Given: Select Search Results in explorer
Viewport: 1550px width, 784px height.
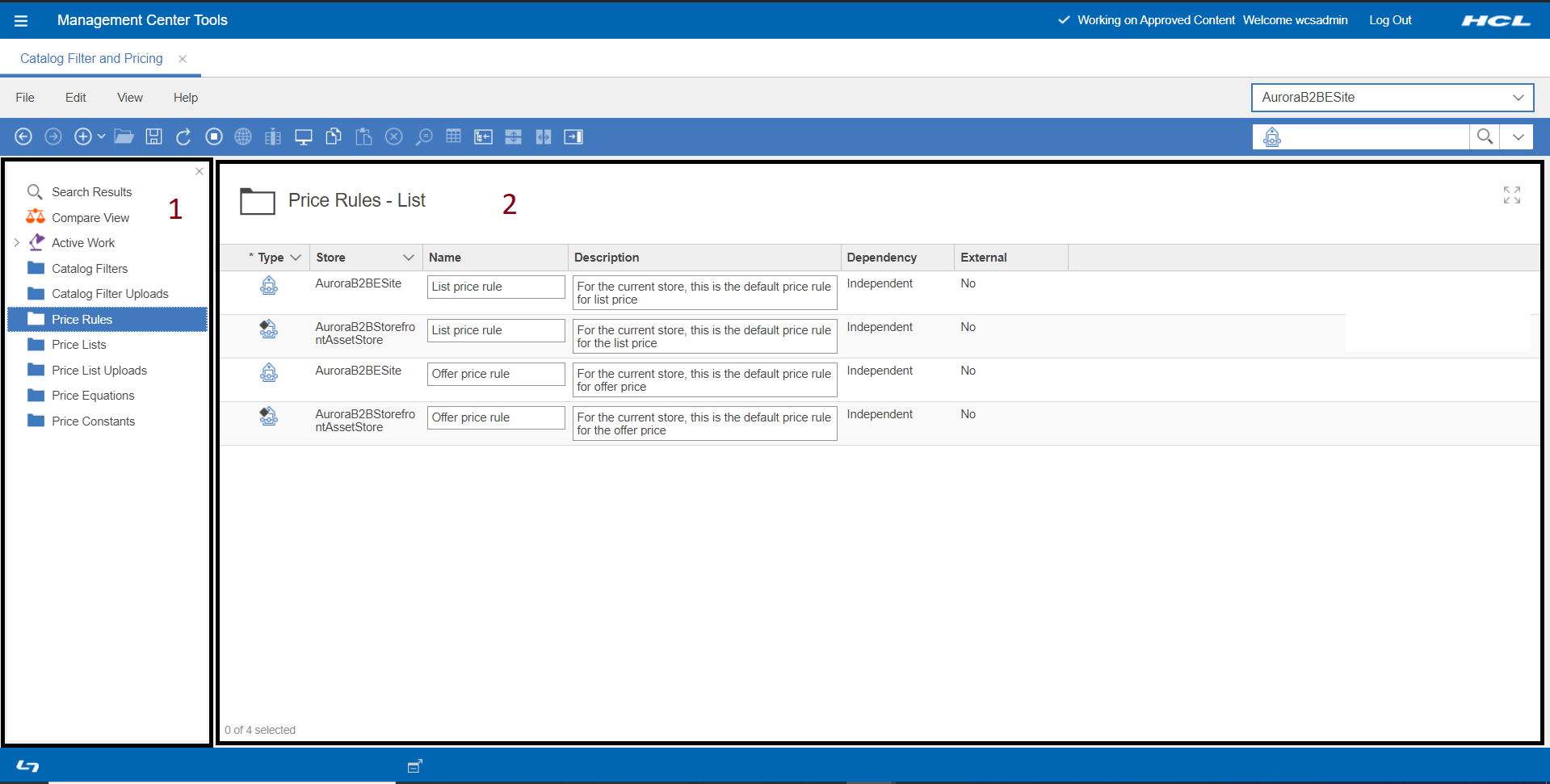Looking at the screenshot, I should click(92, 192).
